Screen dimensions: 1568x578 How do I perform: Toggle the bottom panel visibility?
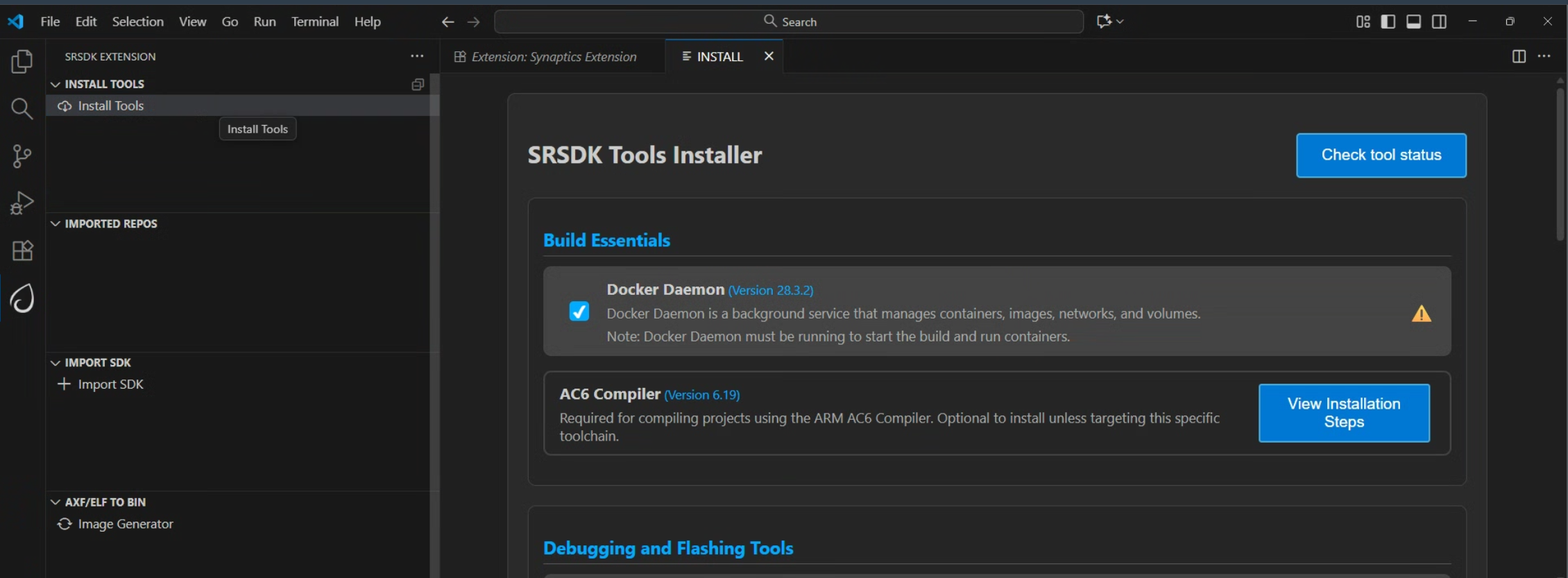click(x=1413, y=22)
